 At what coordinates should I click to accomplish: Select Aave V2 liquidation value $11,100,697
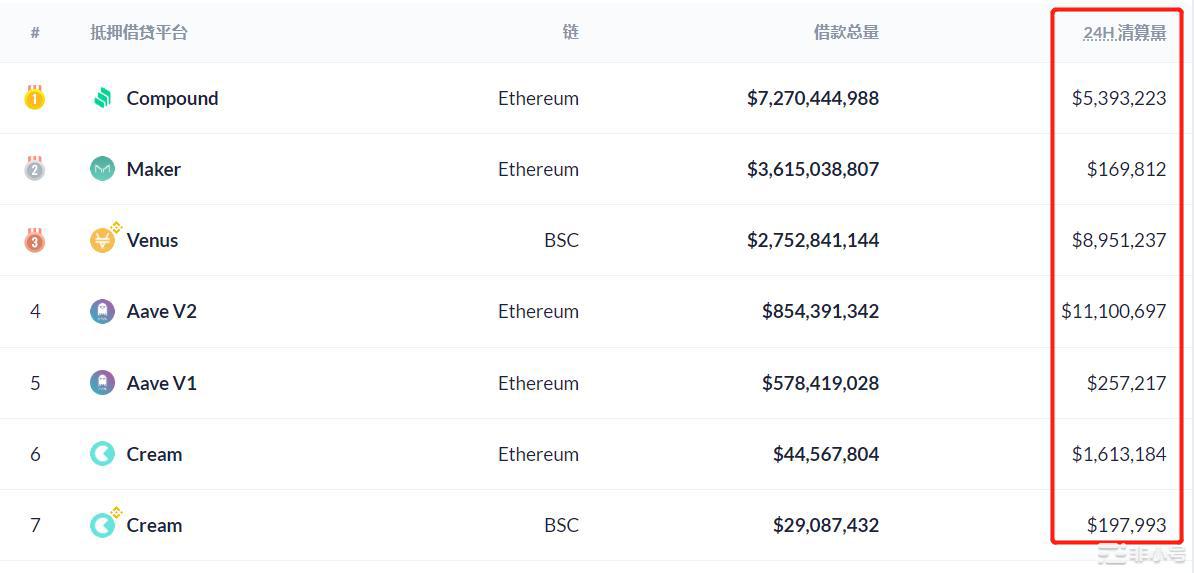coord(1114,312)
